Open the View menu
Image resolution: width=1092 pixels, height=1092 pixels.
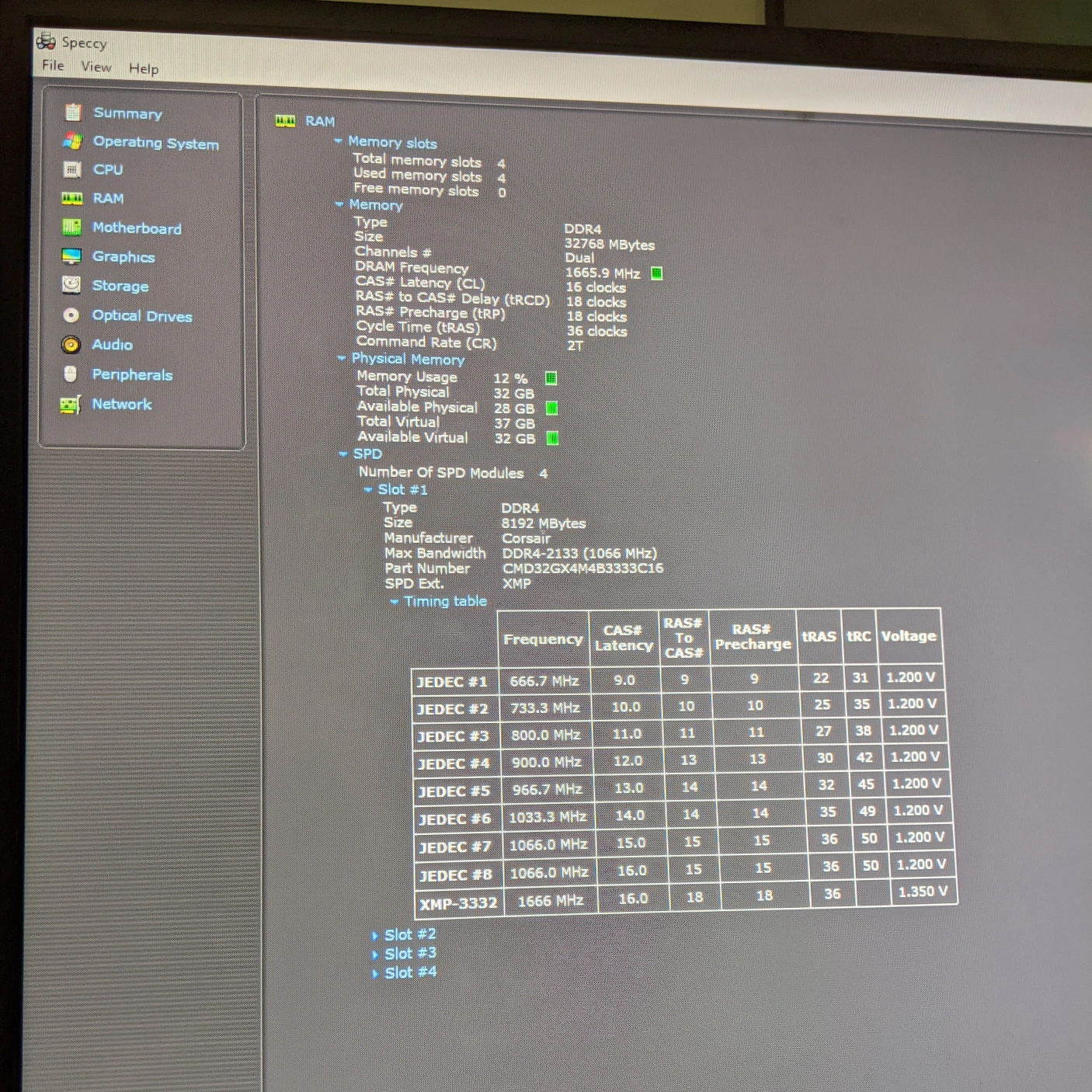(x=96, y=67)
